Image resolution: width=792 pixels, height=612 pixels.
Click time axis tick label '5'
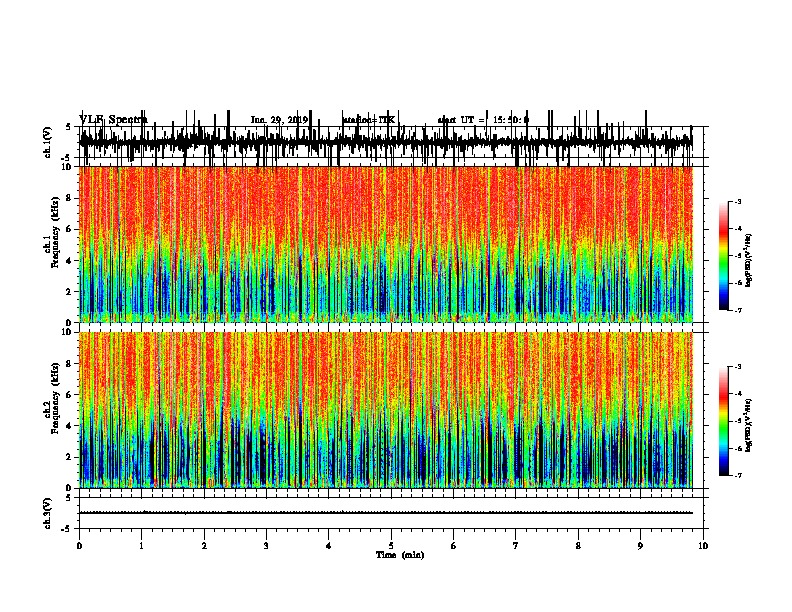tap(391, 546)
